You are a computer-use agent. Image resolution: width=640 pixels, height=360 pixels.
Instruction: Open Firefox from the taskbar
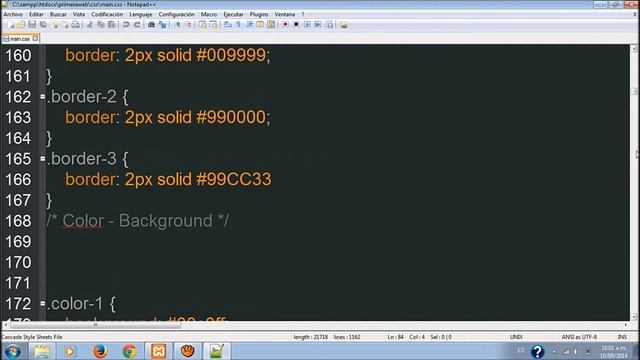click(100, 351)
